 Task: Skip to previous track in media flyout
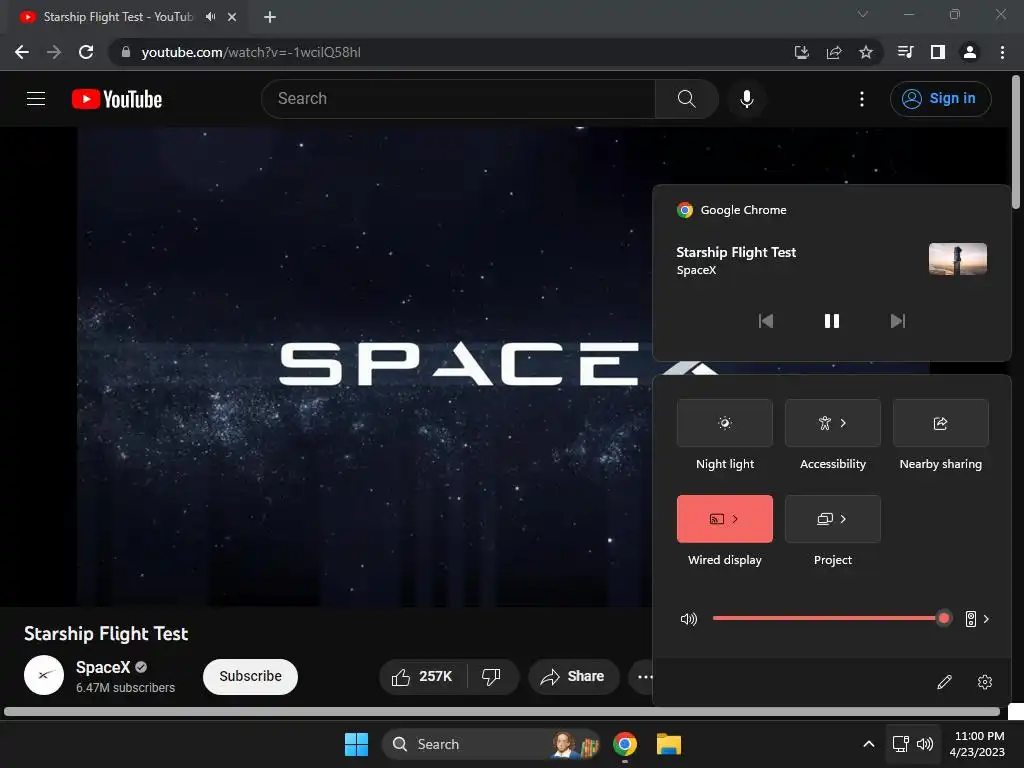[765, 321]
